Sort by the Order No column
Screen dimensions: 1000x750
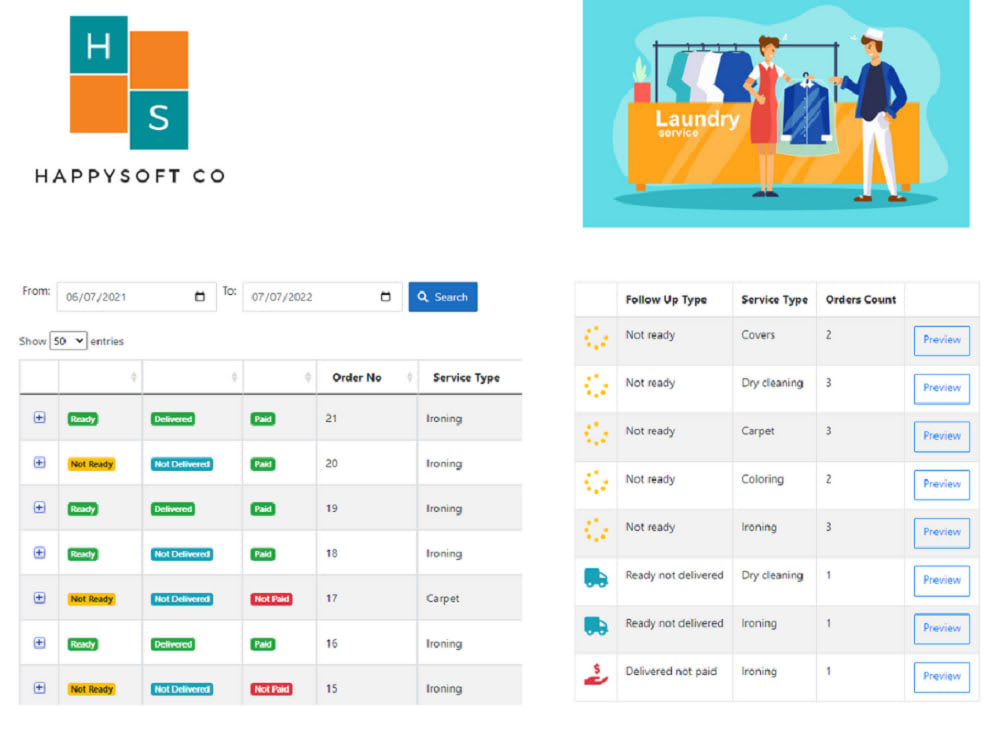point(367,378)
